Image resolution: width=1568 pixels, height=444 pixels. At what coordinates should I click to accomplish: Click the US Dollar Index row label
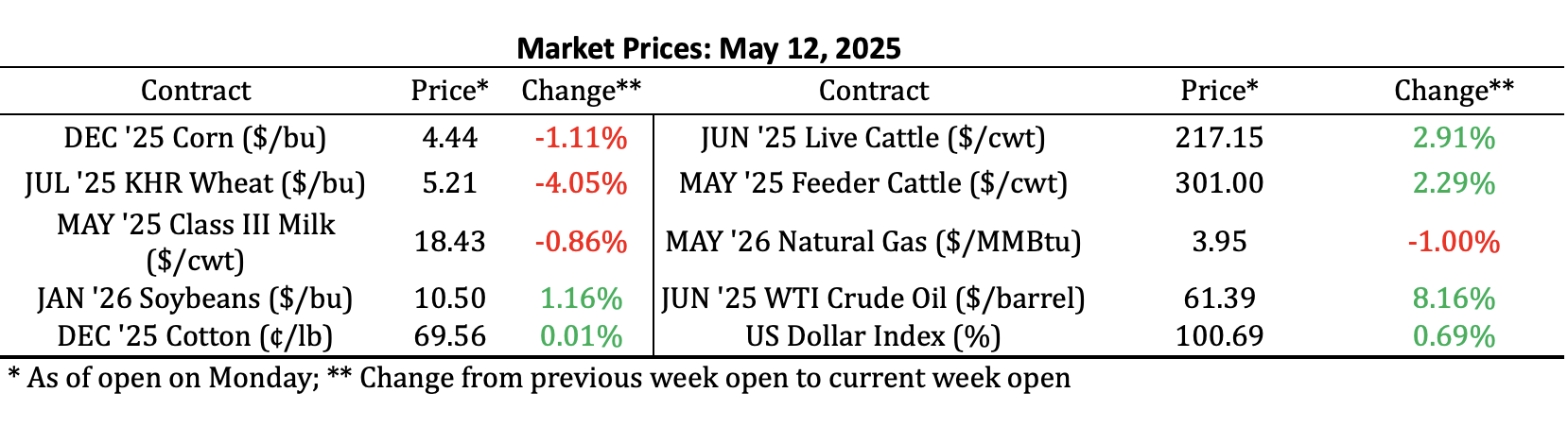[873, 336]
